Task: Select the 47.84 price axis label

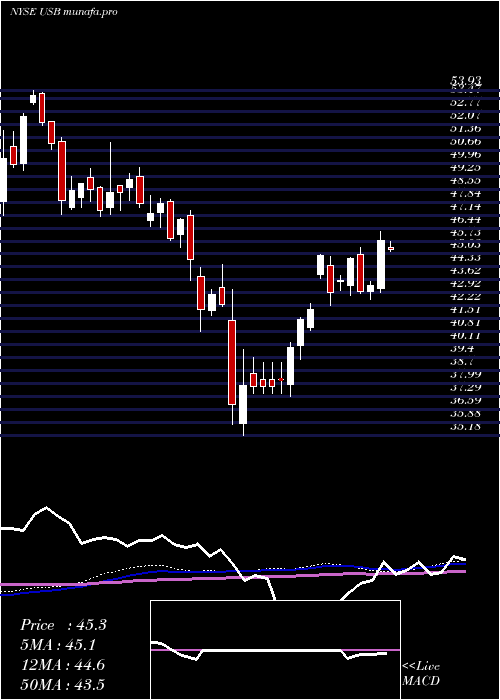Action: (466, 194)
